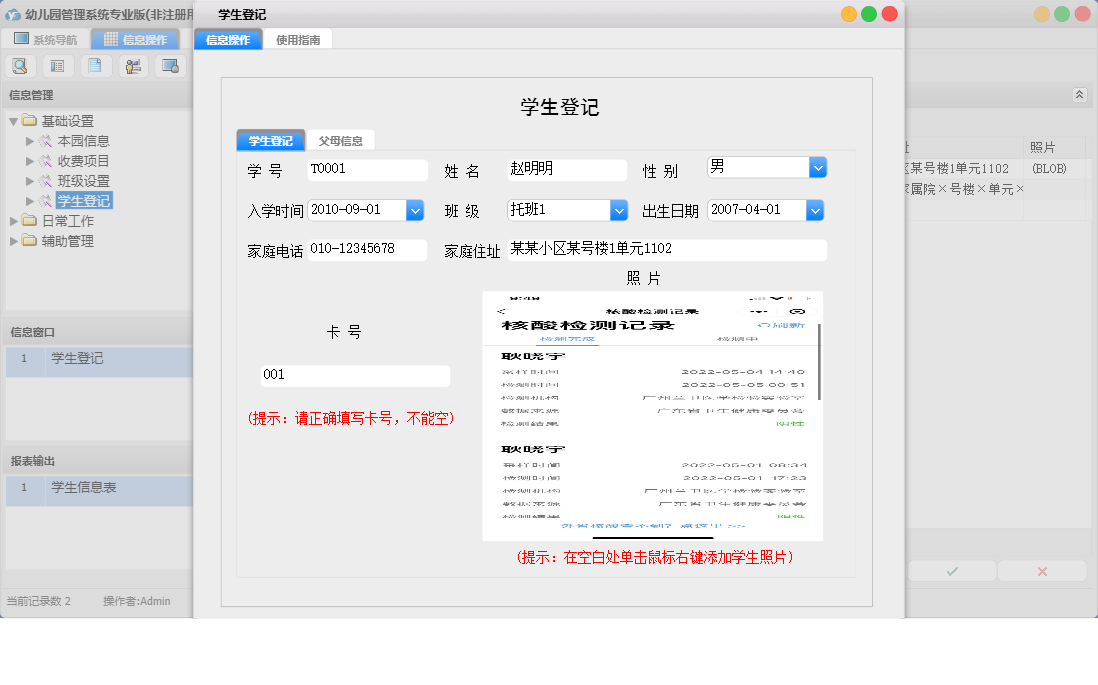The height and width of the screenshot is (685, 1098).
Task: Click the personnel management icon in the toolbar
Action: coord(133,65)
